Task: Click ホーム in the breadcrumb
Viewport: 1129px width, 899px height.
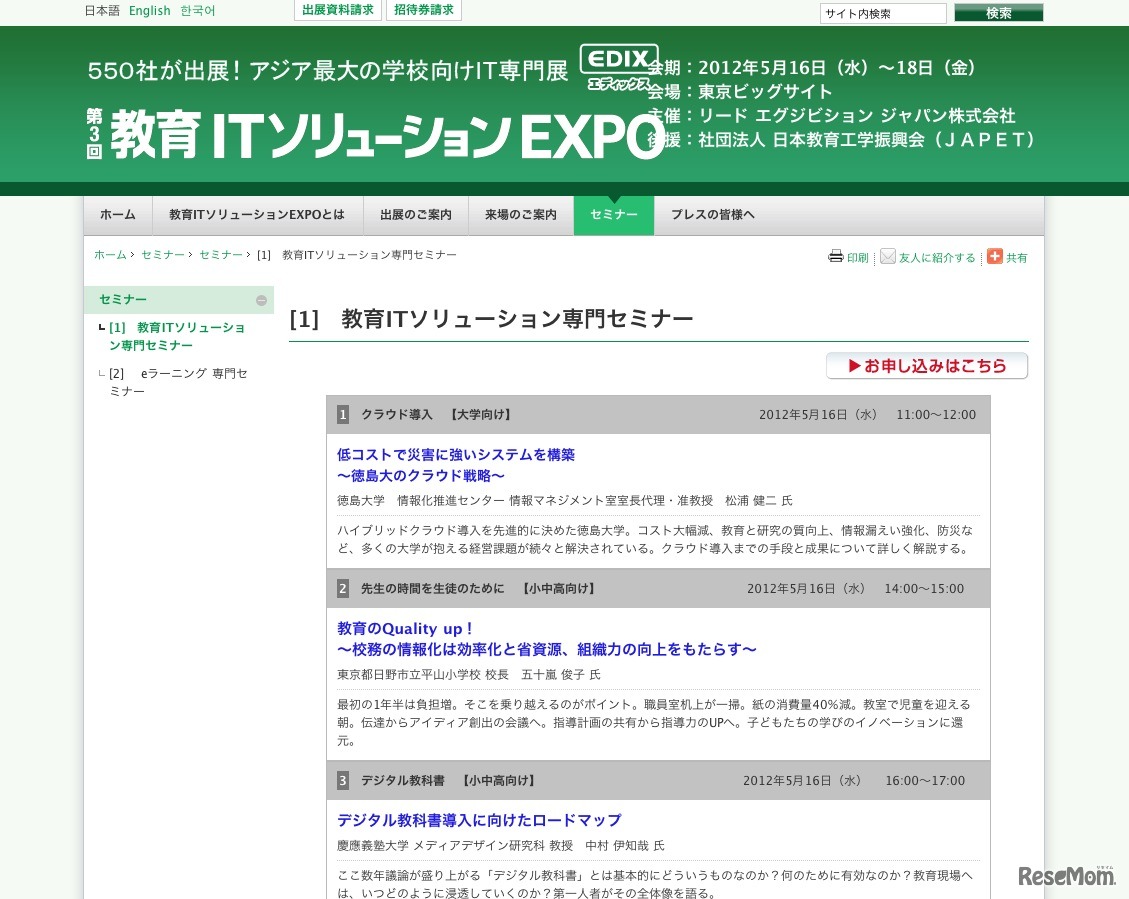Action: tap(110, 255)
